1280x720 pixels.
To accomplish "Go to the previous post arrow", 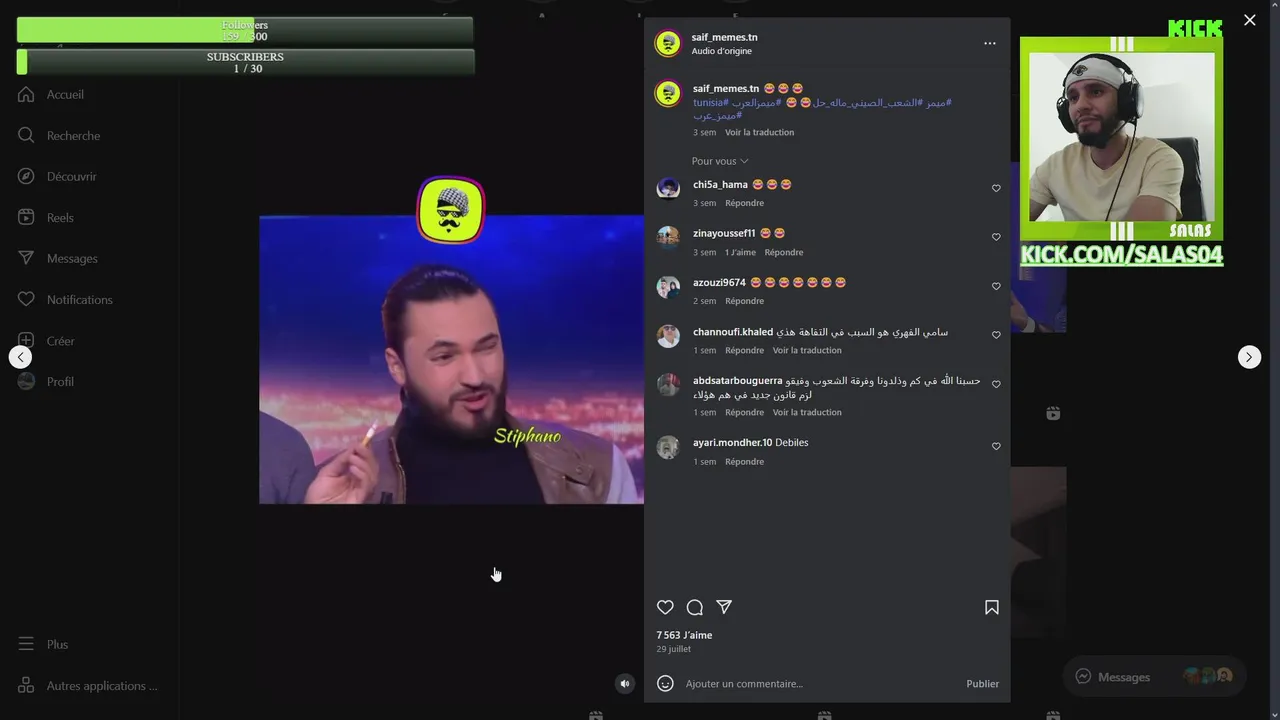I will (x=20, y=357).
